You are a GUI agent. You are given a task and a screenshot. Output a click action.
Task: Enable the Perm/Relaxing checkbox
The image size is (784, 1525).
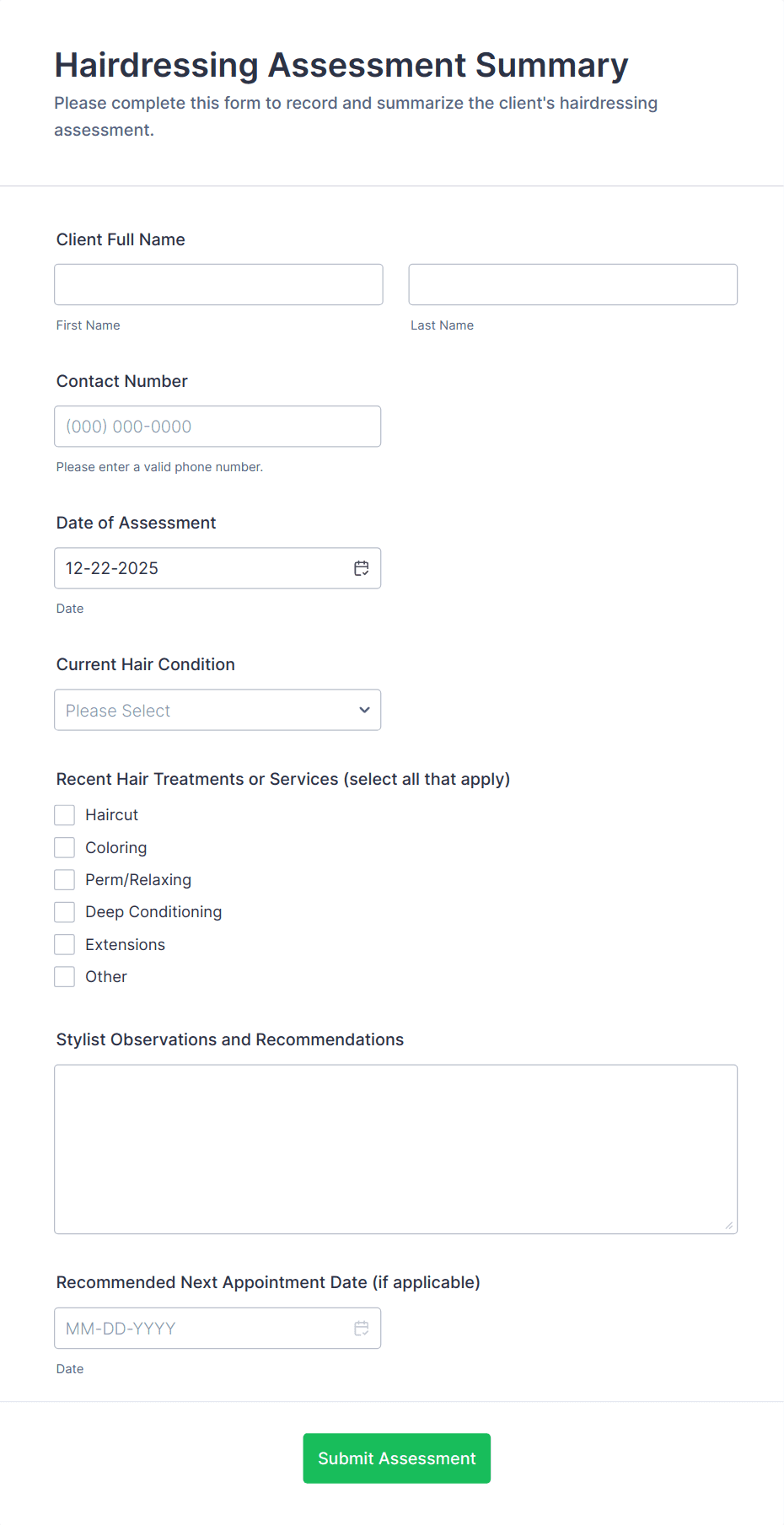coord(64,879)
